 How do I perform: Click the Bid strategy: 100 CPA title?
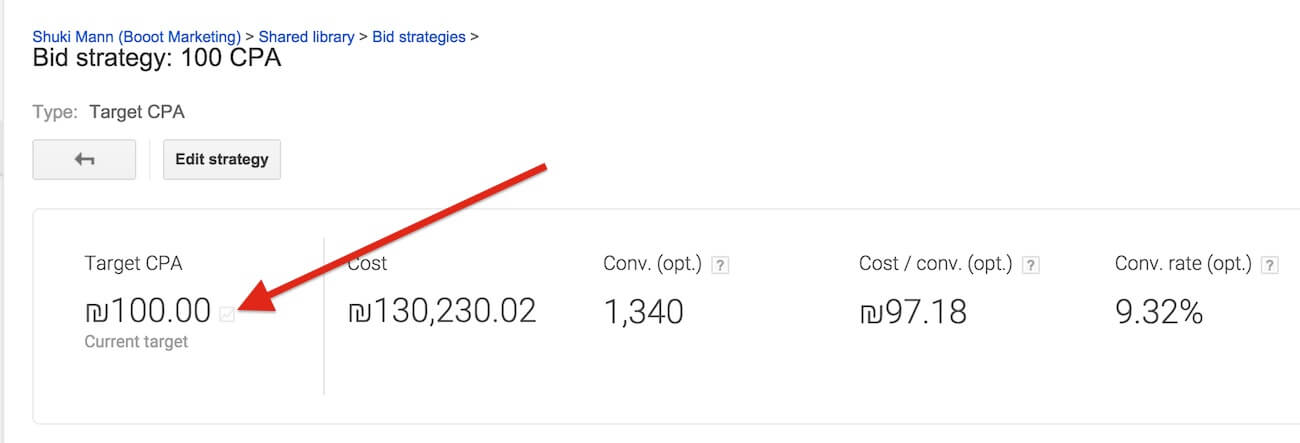pos(157,58)
